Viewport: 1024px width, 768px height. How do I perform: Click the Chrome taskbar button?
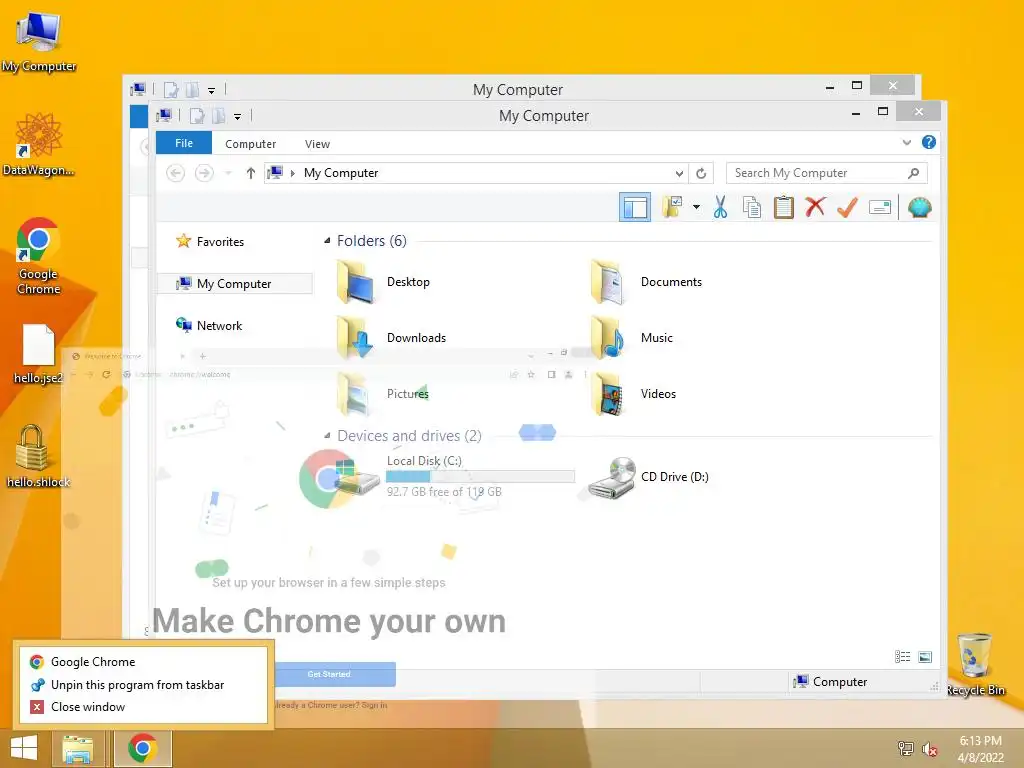pos(143,748)
